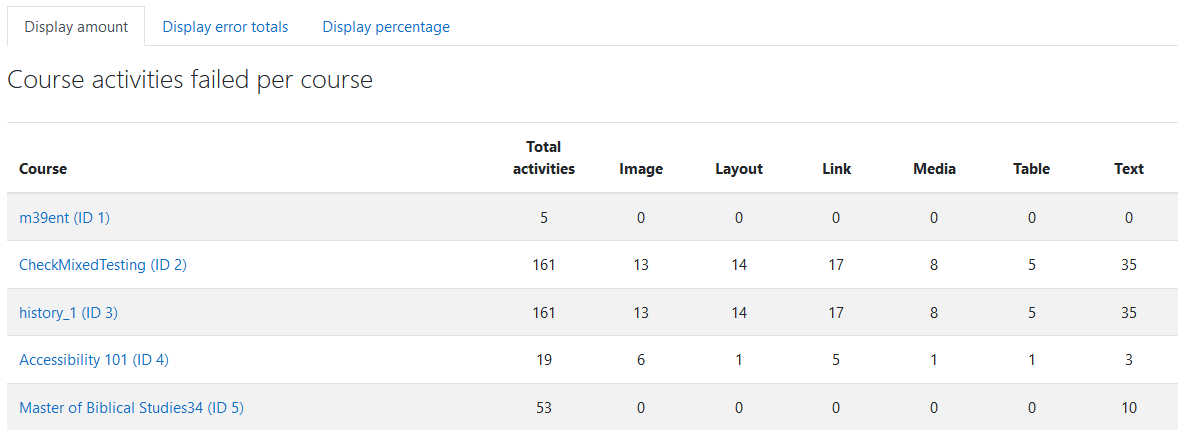This screenshot has height=436, width=1185.
Task: Select Link value 5 in Accessibility 101 row
Action: (x=837, y=360)
